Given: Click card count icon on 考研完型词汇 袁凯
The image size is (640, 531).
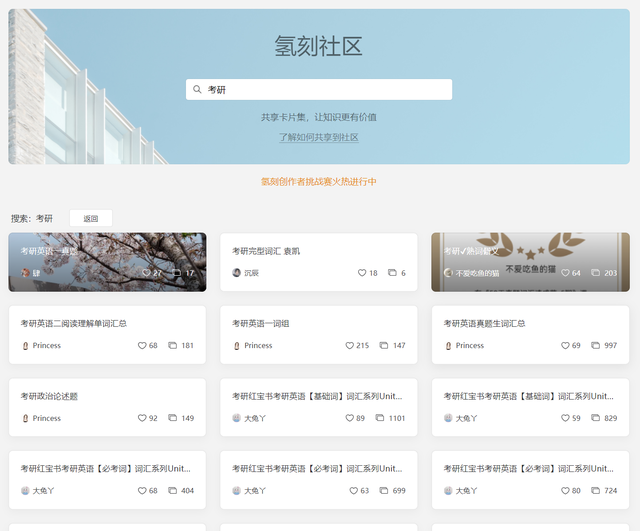Looking at the screenshot, I should tap(392, 273).
